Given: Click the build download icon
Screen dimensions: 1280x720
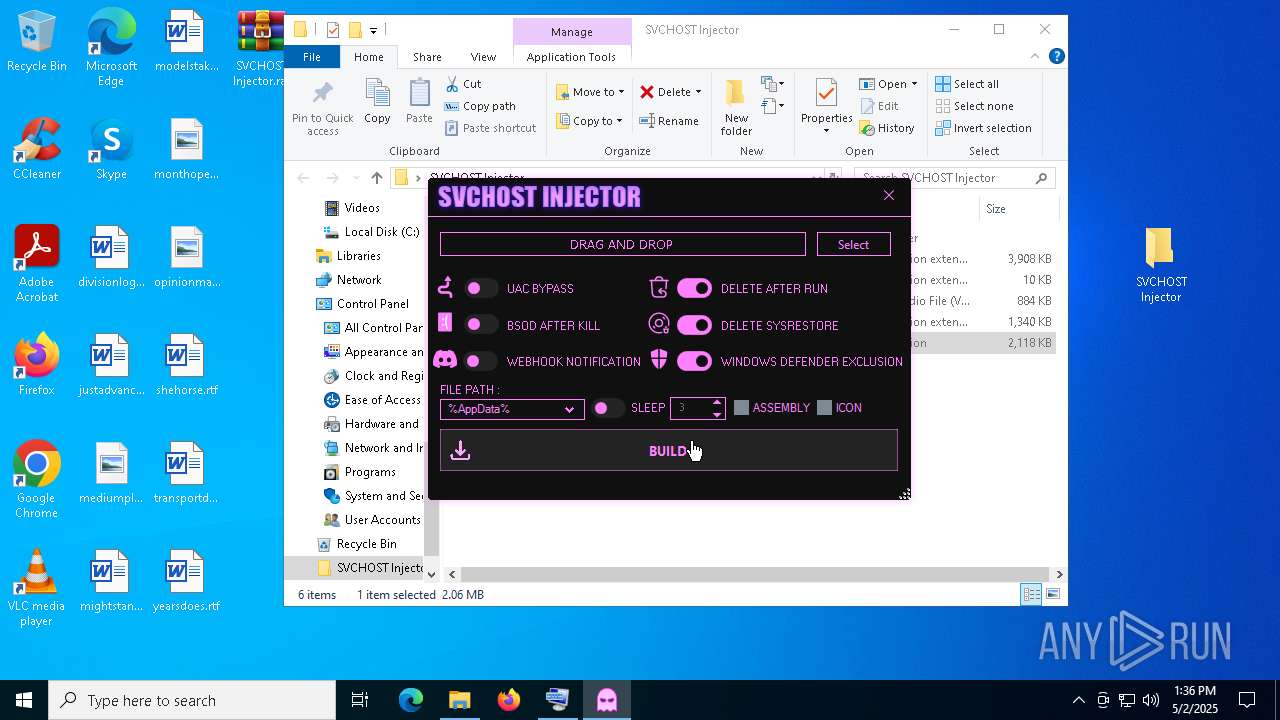Looking at the screenshot, I should coord(460,451).
